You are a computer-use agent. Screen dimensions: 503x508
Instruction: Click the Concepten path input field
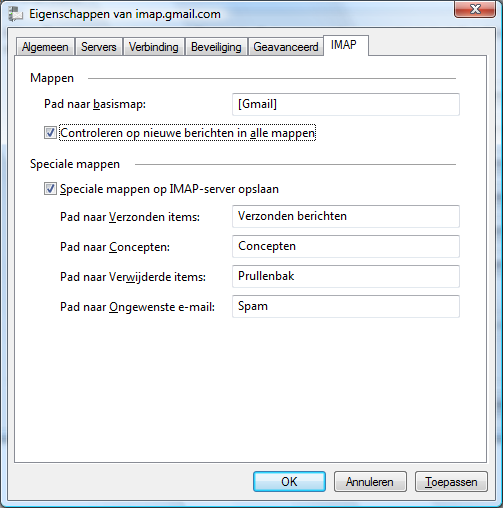click(x=346, y=246)
